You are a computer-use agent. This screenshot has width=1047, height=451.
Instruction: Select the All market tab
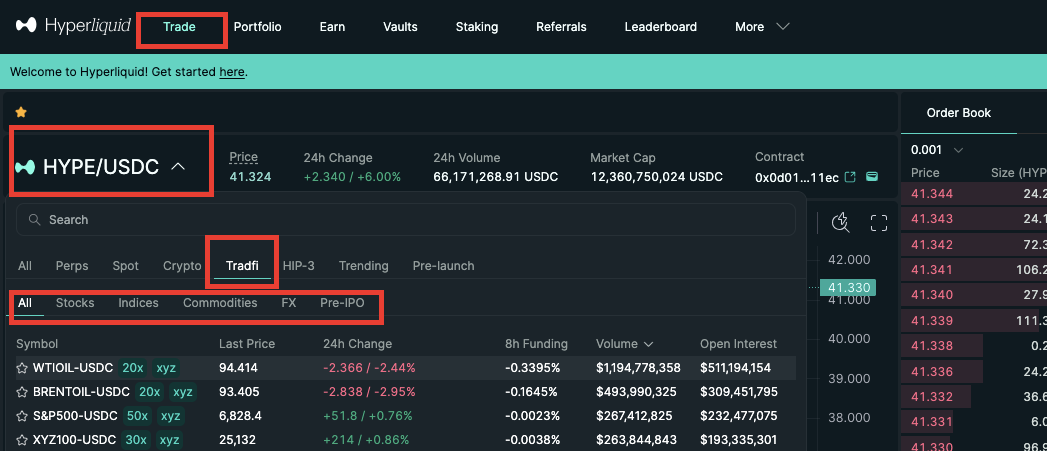[x=25, y=266]
